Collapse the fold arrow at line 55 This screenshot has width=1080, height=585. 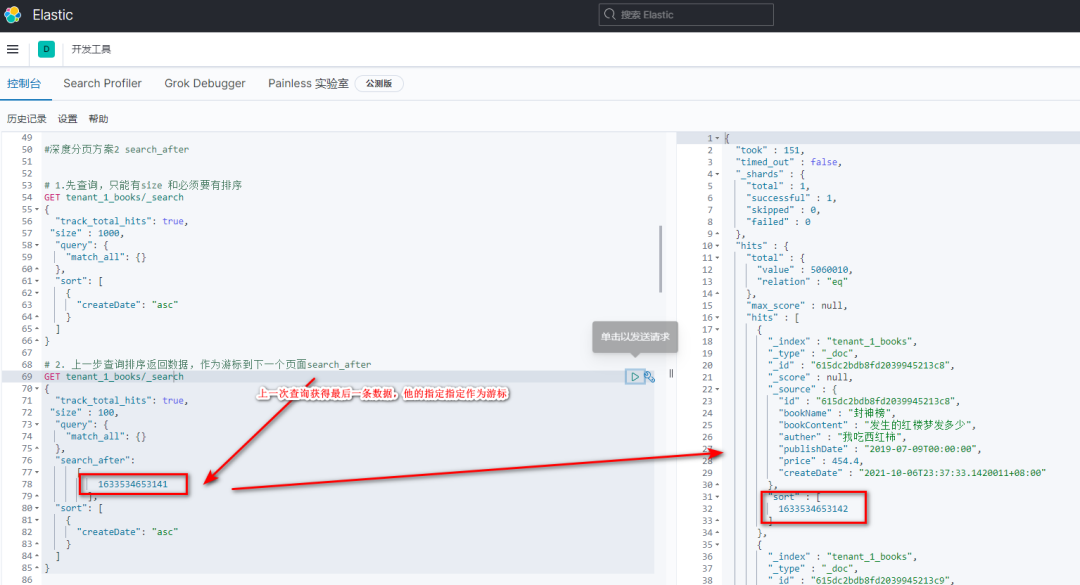[37, 209]
